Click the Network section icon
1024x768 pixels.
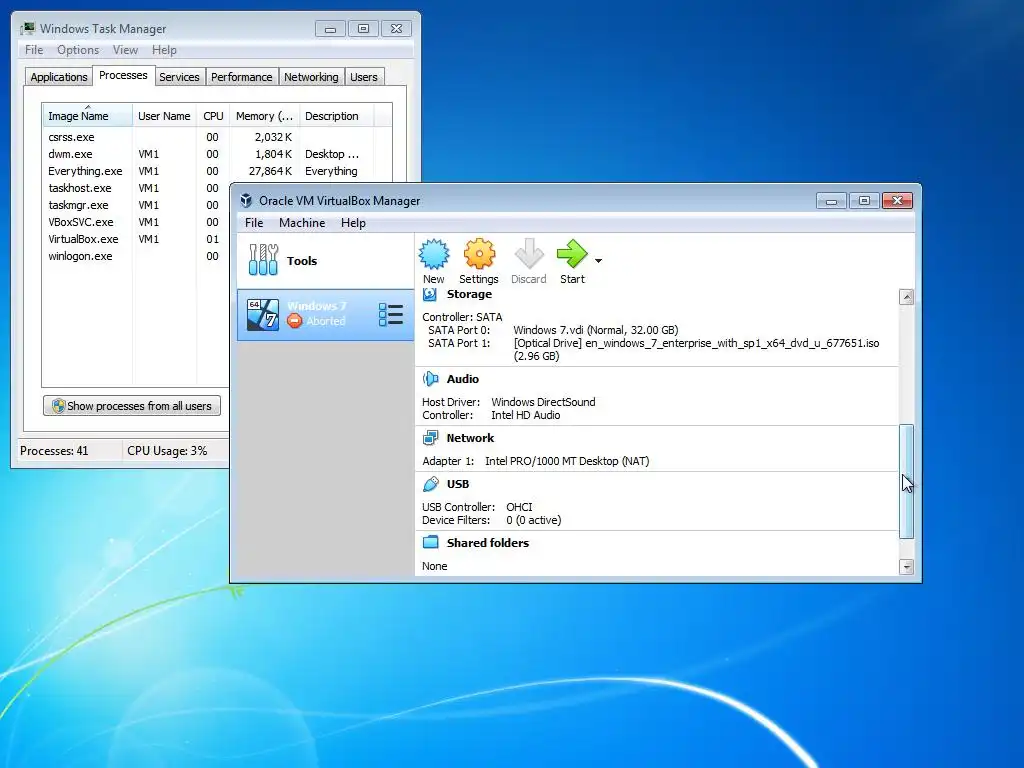click(430, 438)
